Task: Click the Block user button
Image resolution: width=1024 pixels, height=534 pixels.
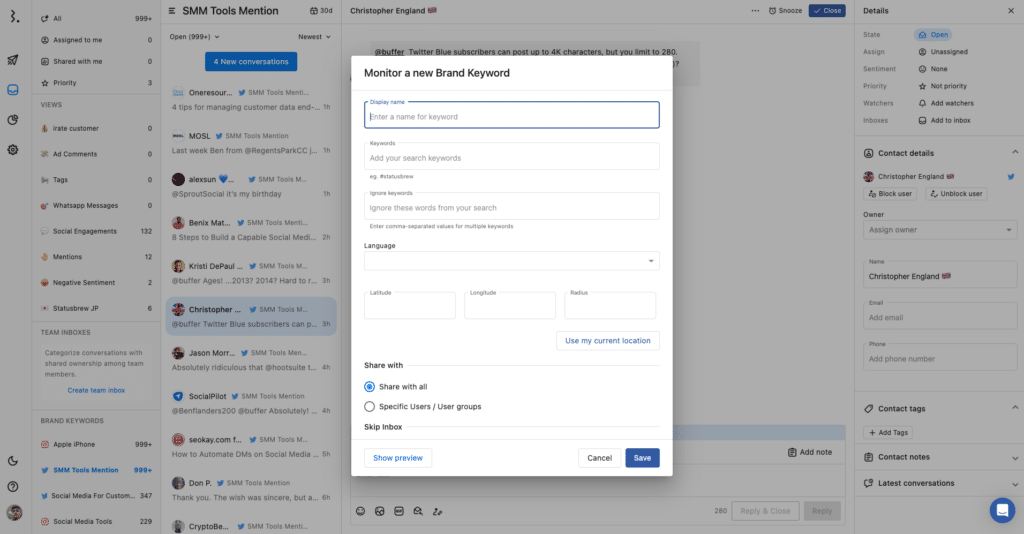Action: click(889, 194)
